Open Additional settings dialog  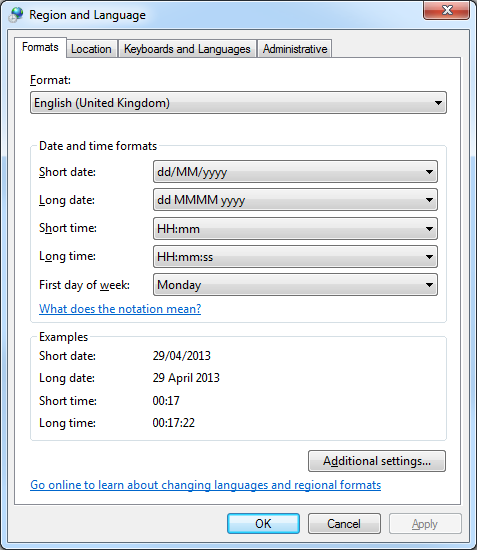tap(377, 461)
